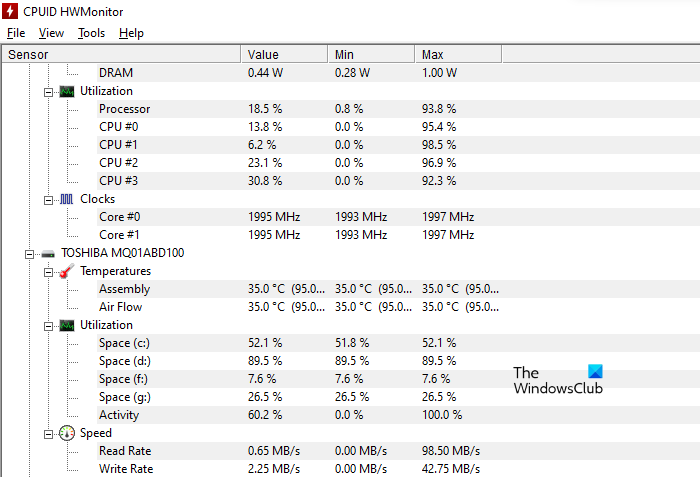The width and height of the screenshot is (700, 477).
Task: Open the Tools menu
Action: click(x=91, y=33)
